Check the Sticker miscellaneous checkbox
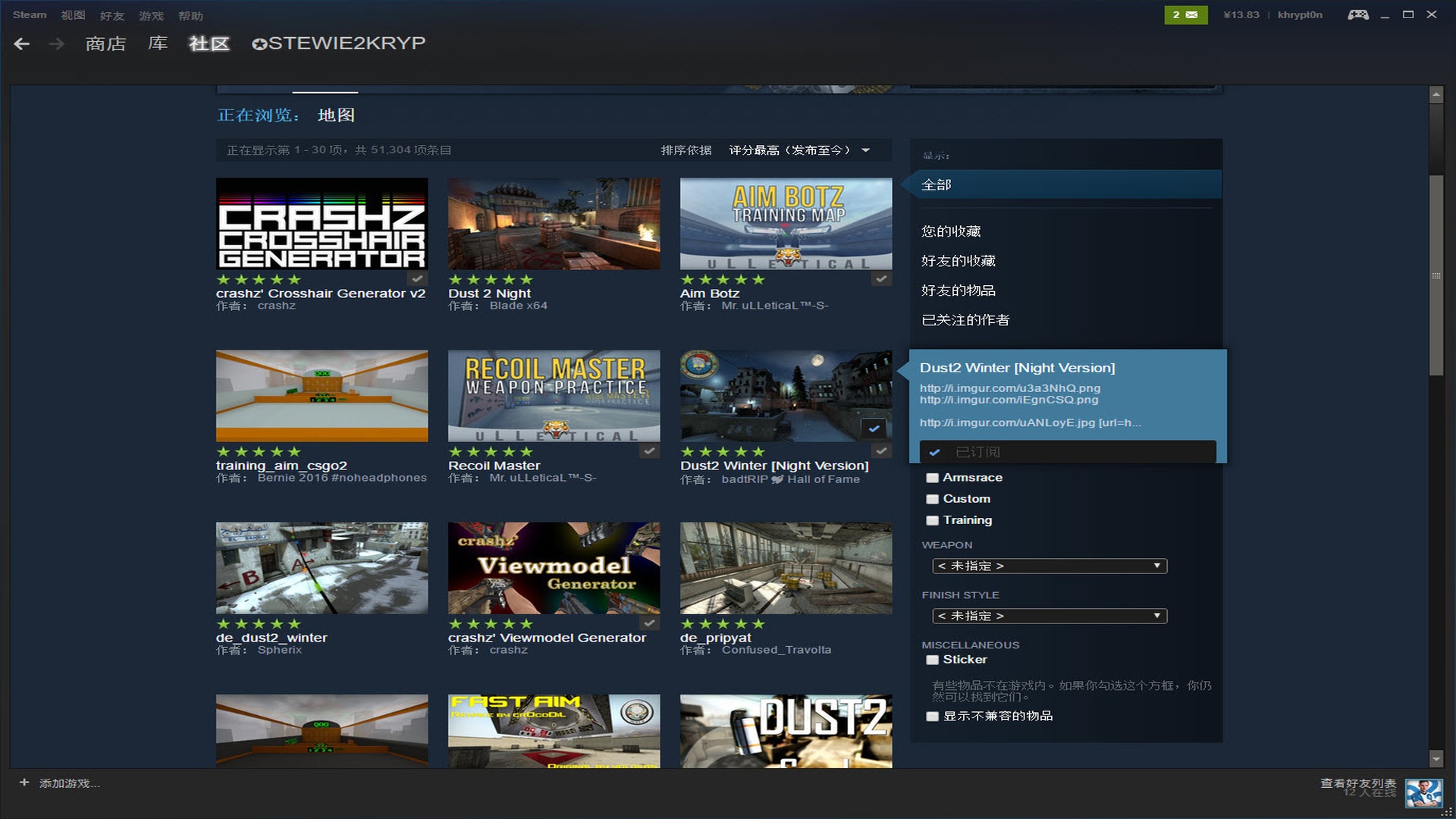 (x=933, y=660)
